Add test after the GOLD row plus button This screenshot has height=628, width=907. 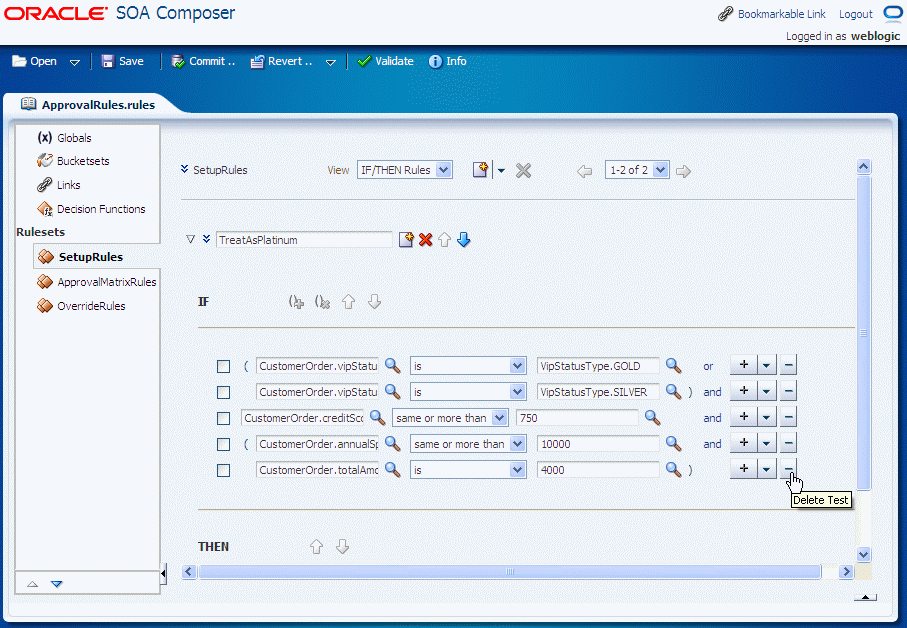(744, 365)
